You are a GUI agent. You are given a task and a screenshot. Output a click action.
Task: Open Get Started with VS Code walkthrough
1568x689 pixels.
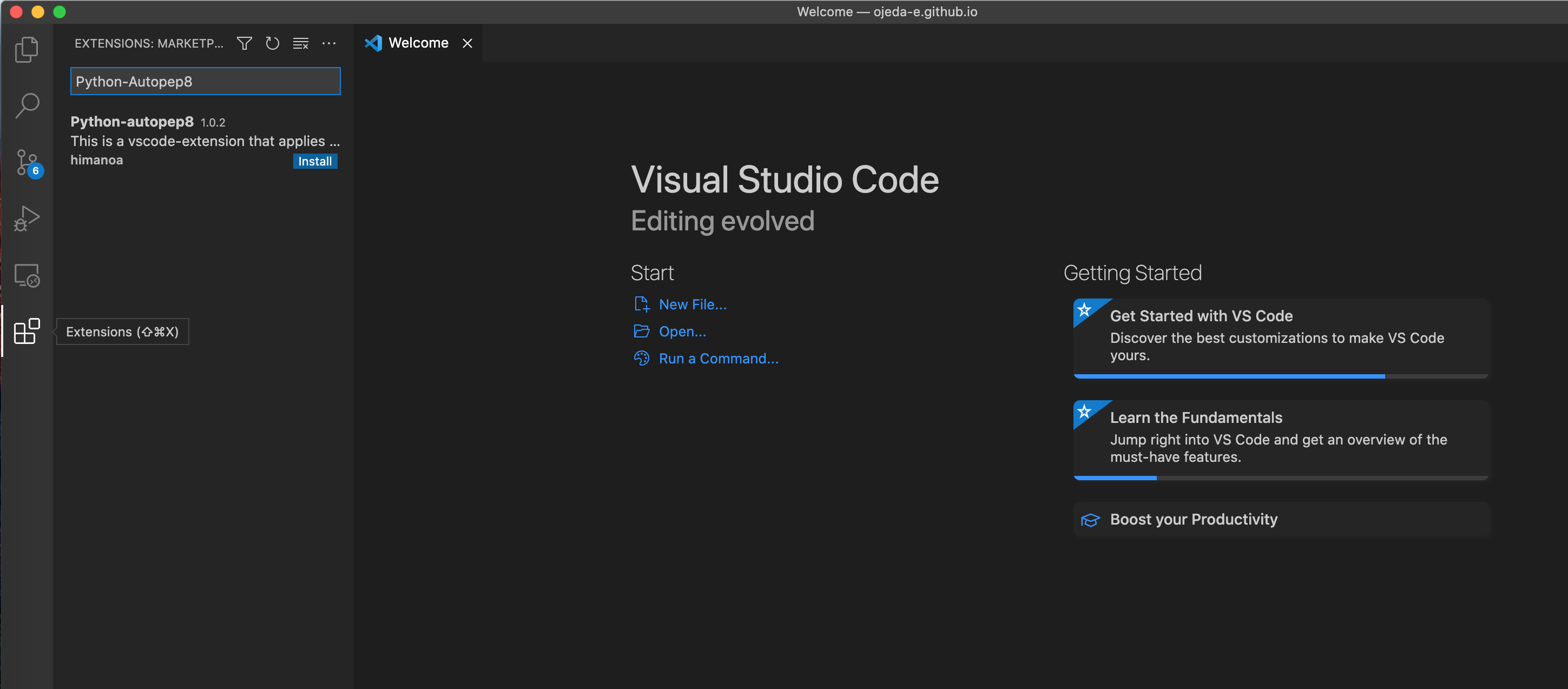click(x=1281, y=338)
